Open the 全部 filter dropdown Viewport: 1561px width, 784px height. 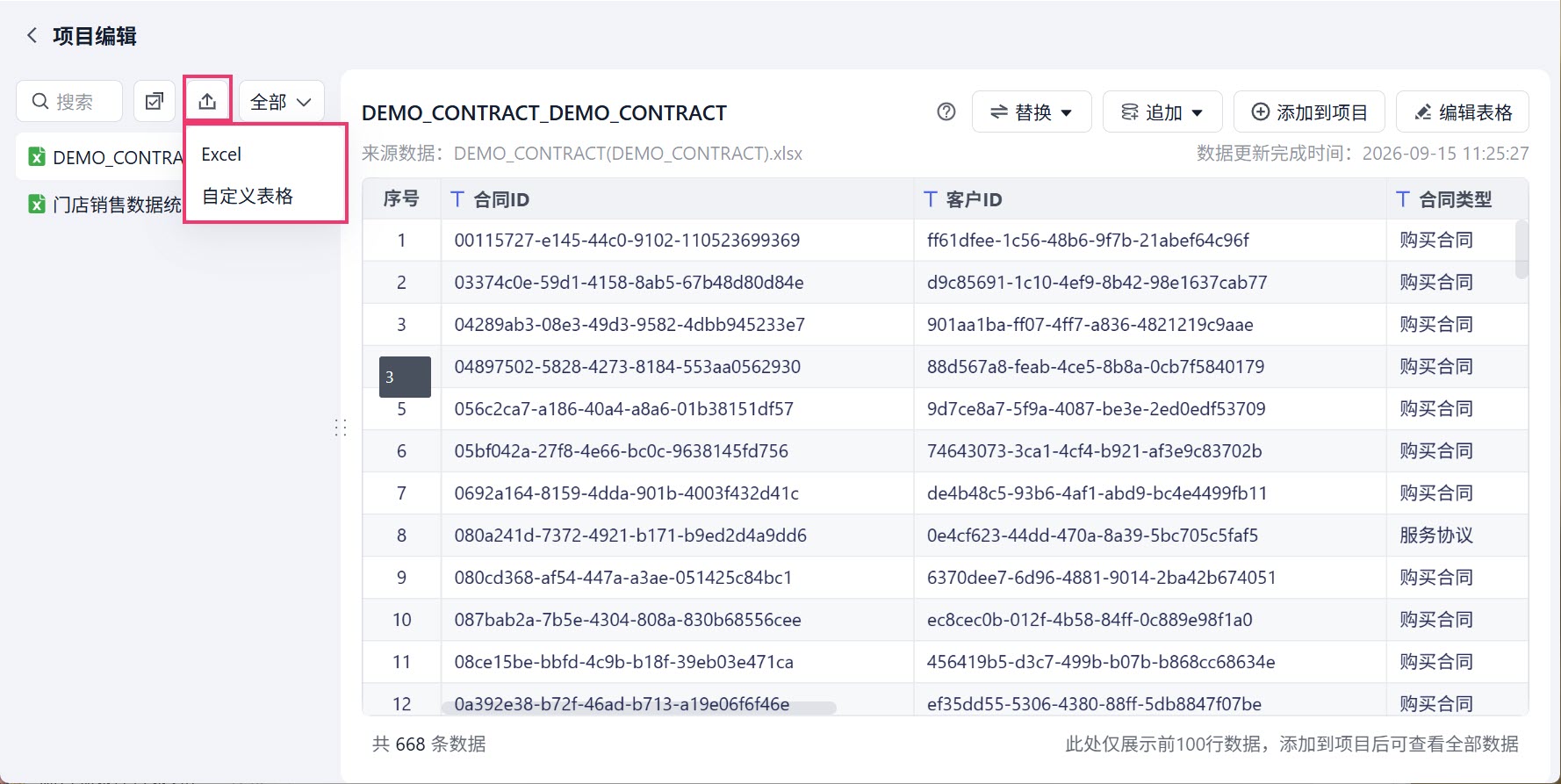pos(282,101)
